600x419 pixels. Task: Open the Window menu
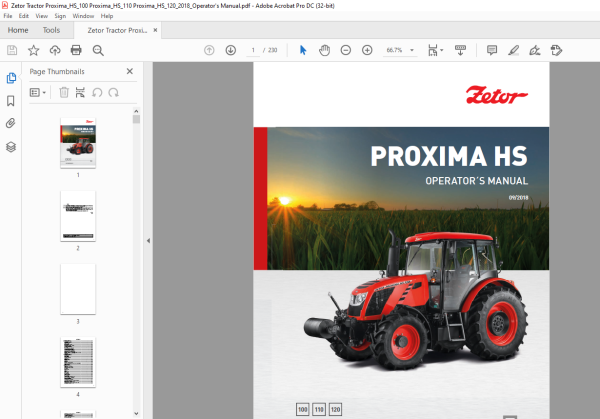pyautogui.click(x=83, y=16)
